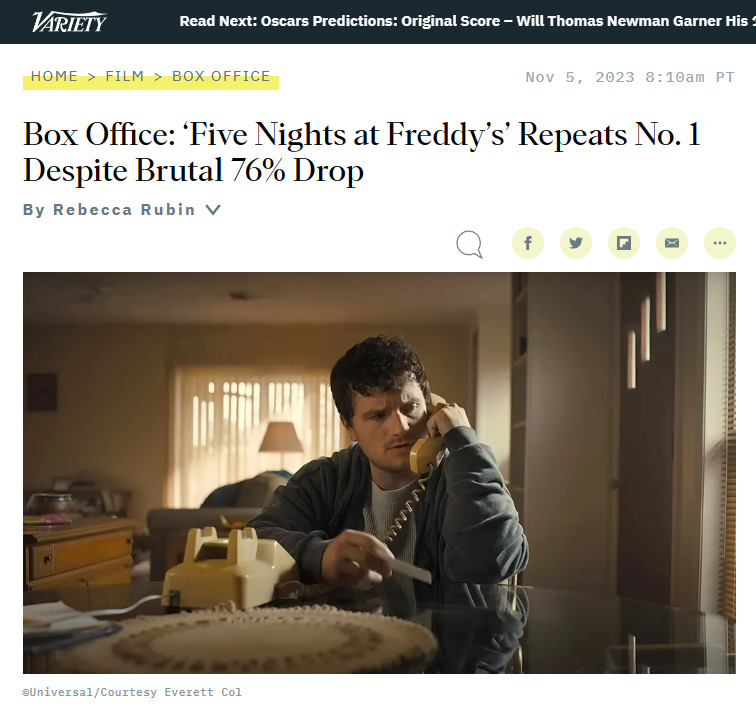Click the article headline about Five Nights at Freddy's
756x714 pixels.
click(x=362, y=152)
